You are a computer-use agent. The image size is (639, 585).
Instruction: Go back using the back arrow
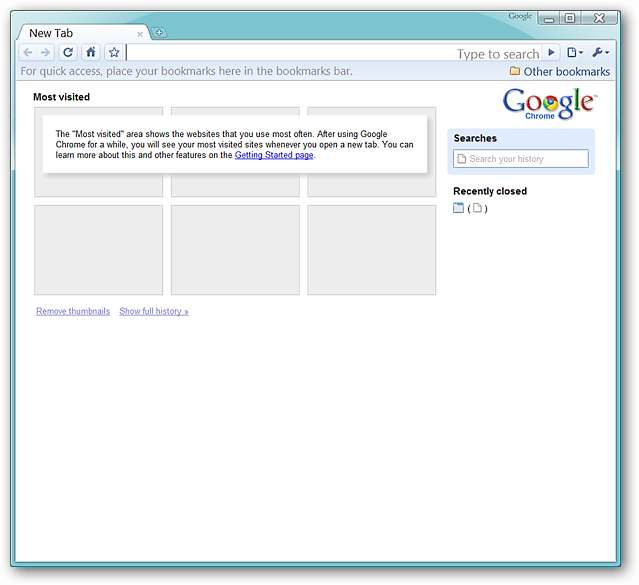pos(28,52)
